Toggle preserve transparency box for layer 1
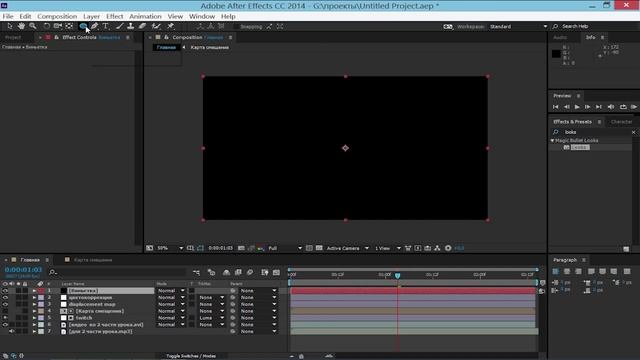 191,291
